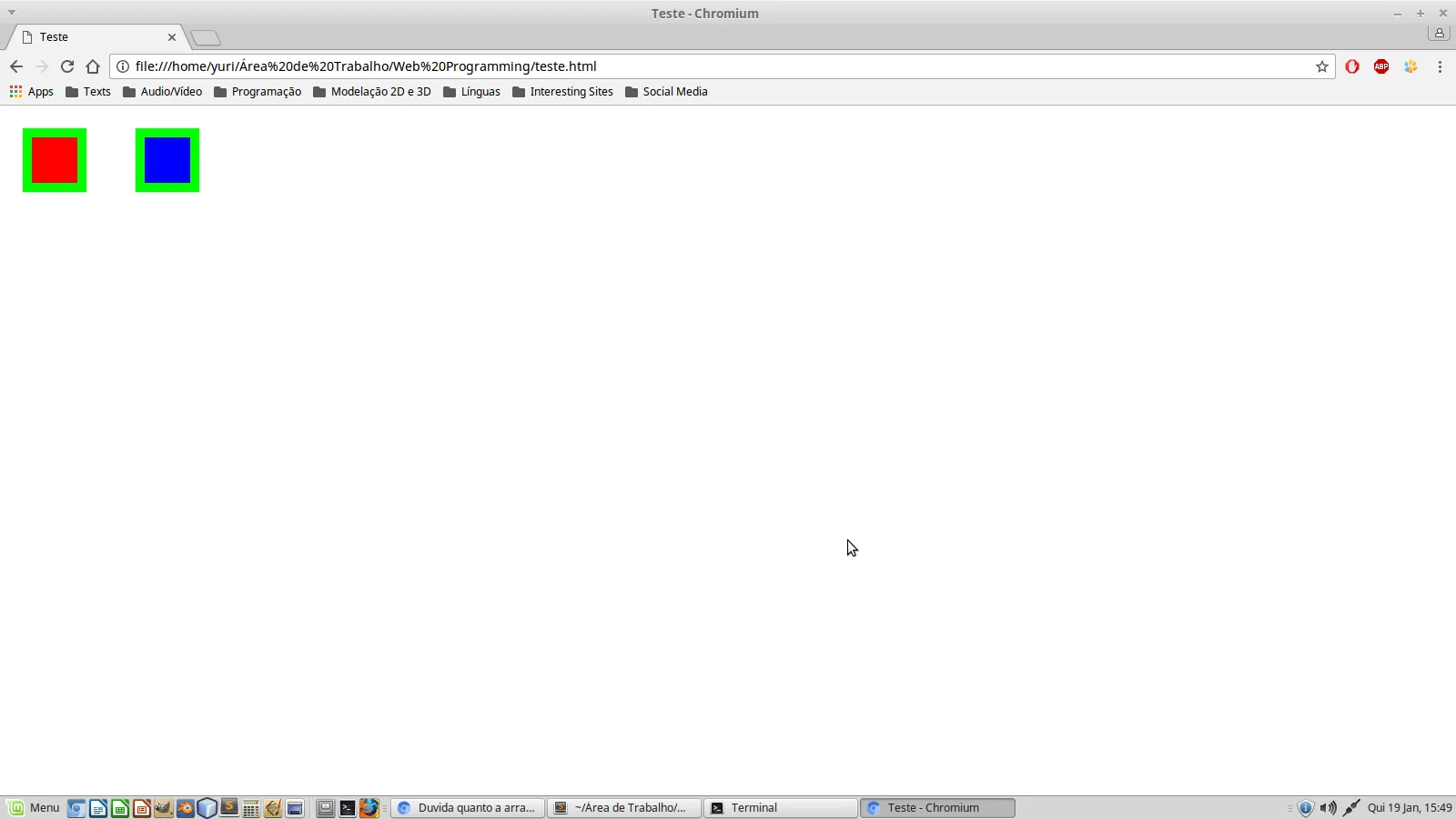1456x819 pixels.
Task: Open a new tab
Action: point(206,37)
